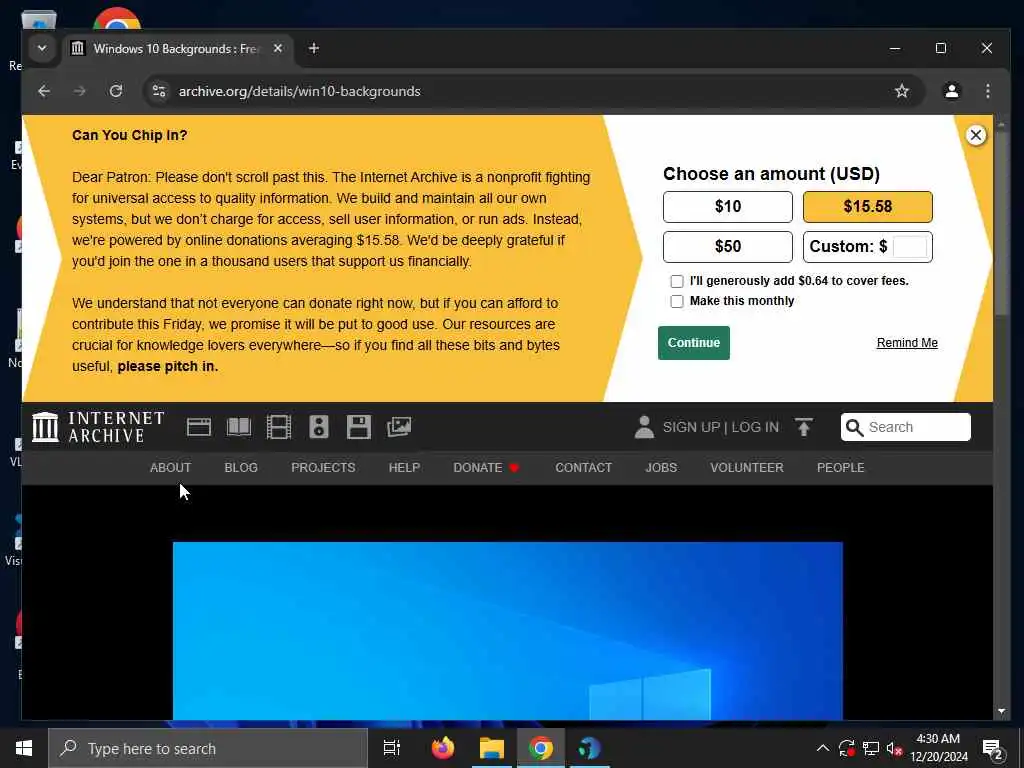Click the green Continue button
Image resolution: width=1024 pixels, height=768 pixels.
694,343
